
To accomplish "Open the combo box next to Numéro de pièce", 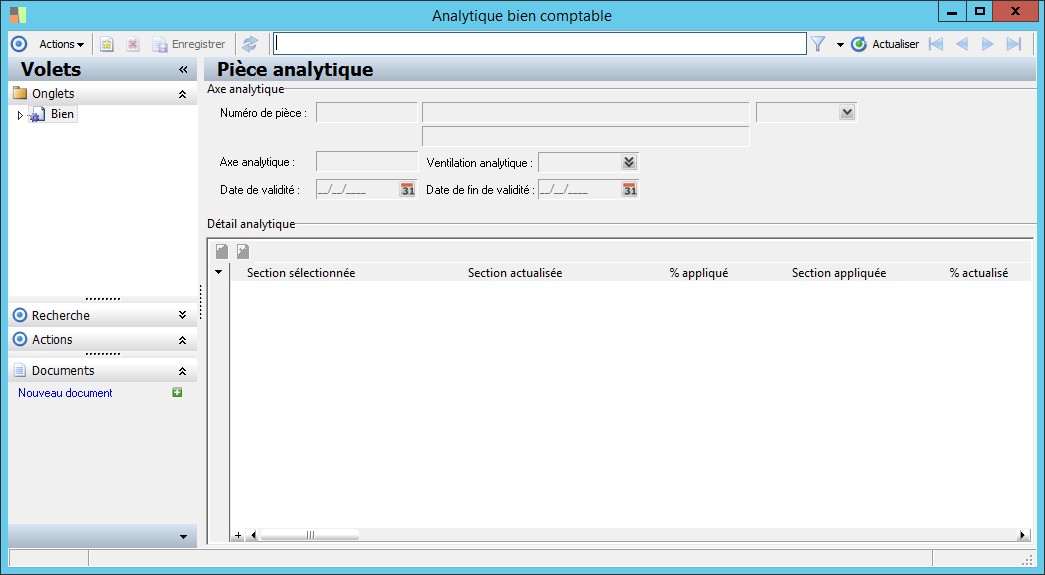I will 846,113.
